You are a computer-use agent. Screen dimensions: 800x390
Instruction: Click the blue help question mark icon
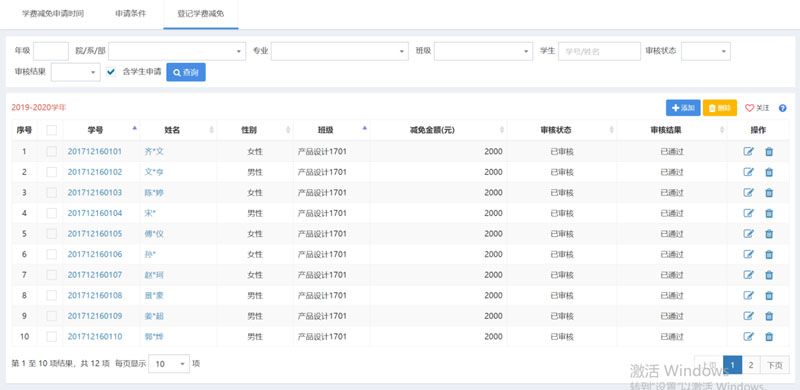pos(783,108)
